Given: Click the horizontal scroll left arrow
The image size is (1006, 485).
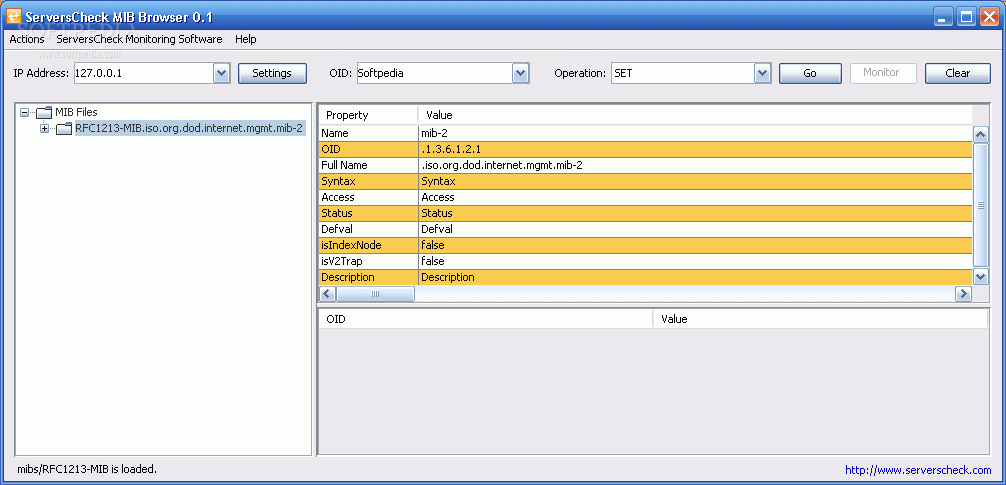Looking at the screenshot, I should [x=327, y=294].
